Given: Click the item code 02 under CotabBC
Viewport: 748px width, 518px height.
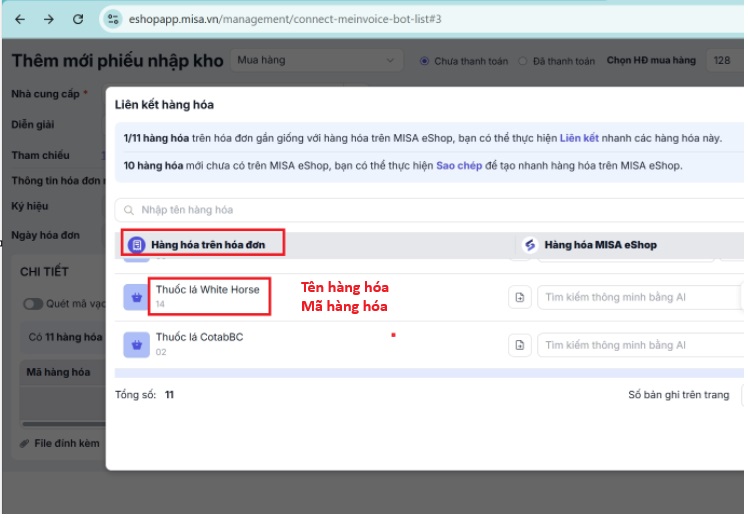Looking at the screenshot, I should 161,352.
